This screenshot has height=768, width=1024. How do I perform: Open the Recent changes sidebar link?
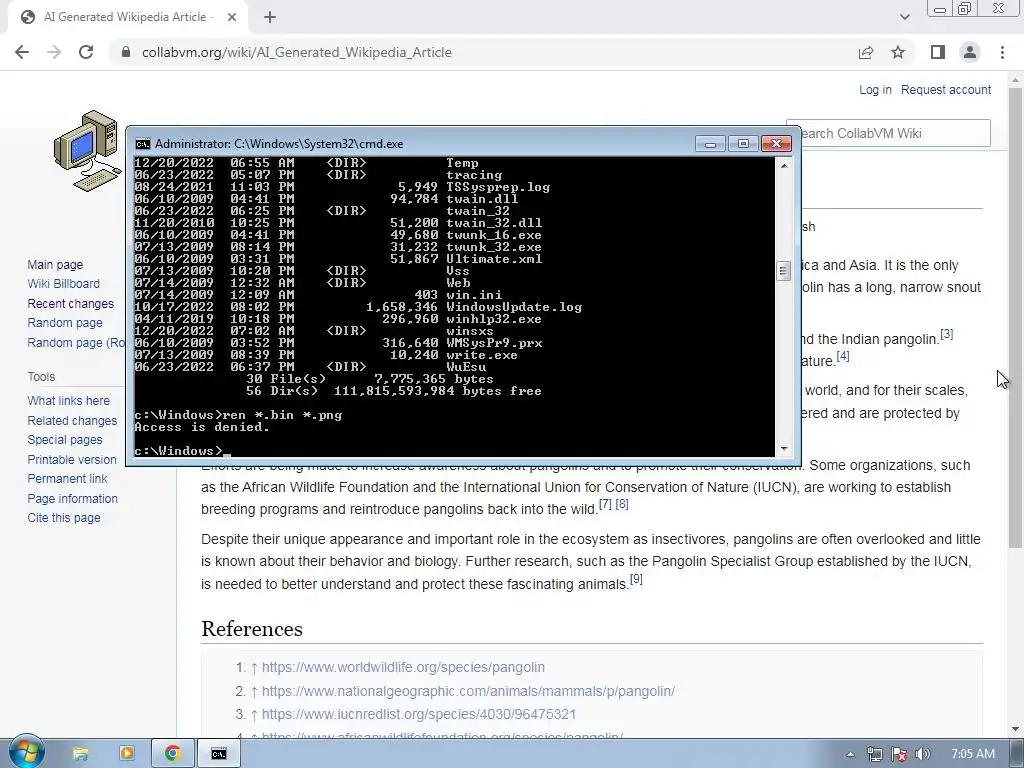(x=71, y=304)
